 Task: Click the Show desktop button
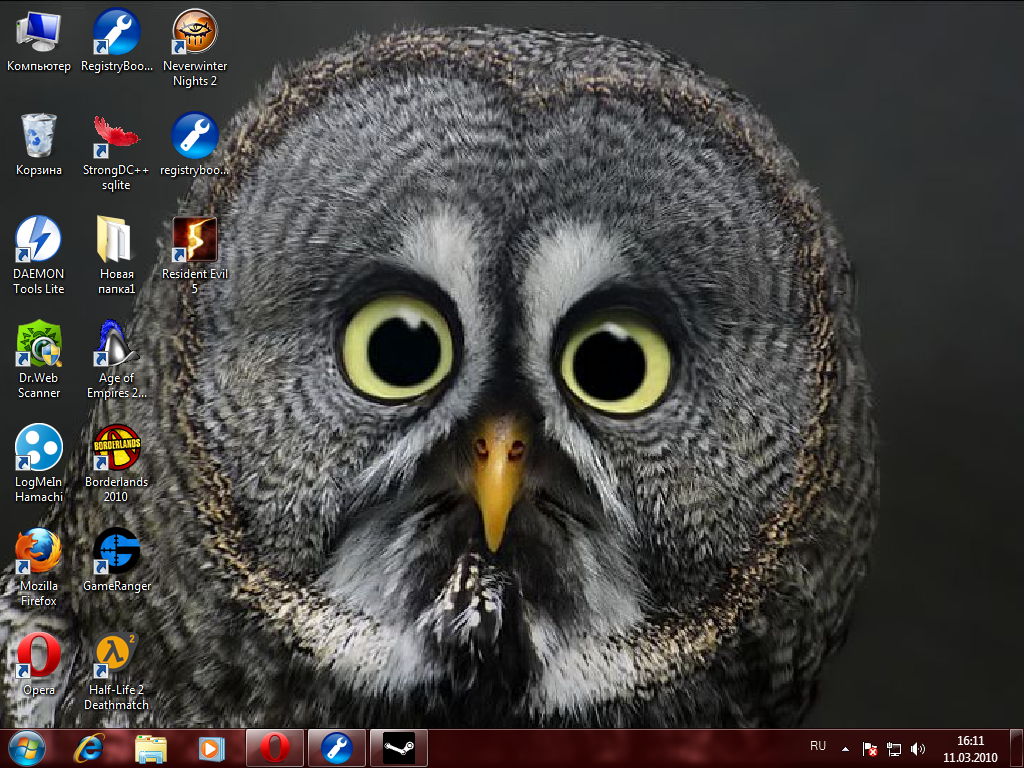pos(1016,748)
